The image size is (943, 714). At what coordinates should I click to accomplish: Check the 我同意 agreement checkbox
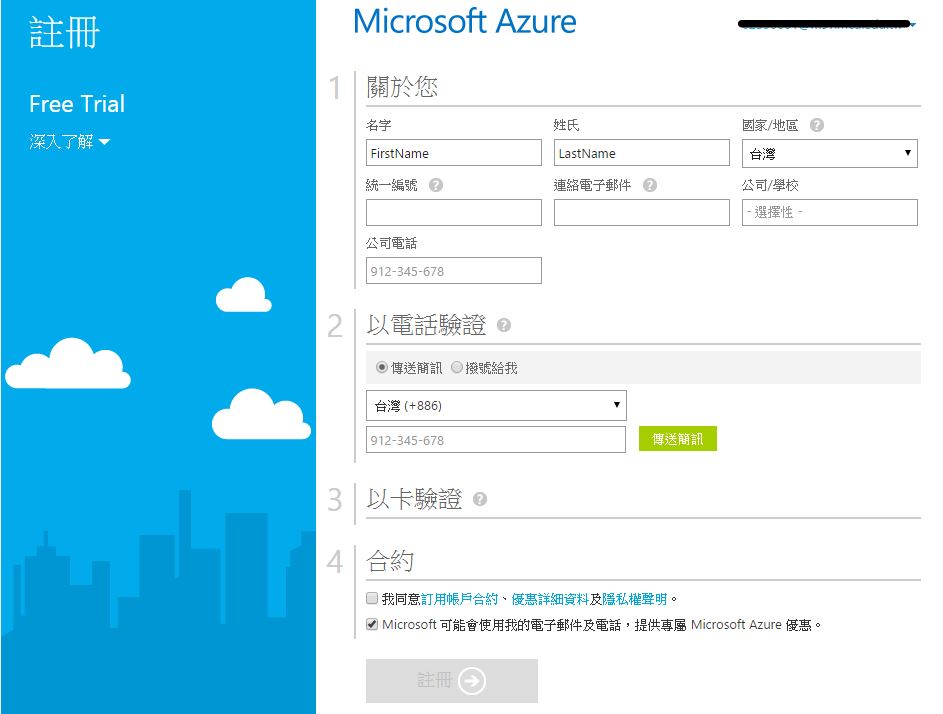(x=372, y=598)
